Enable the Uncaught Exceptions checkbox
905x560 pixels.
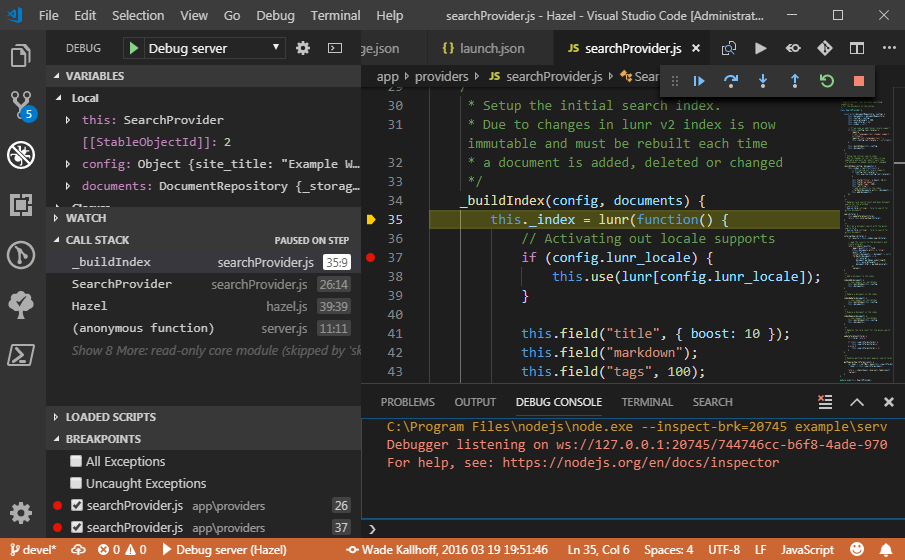[76, 484]
